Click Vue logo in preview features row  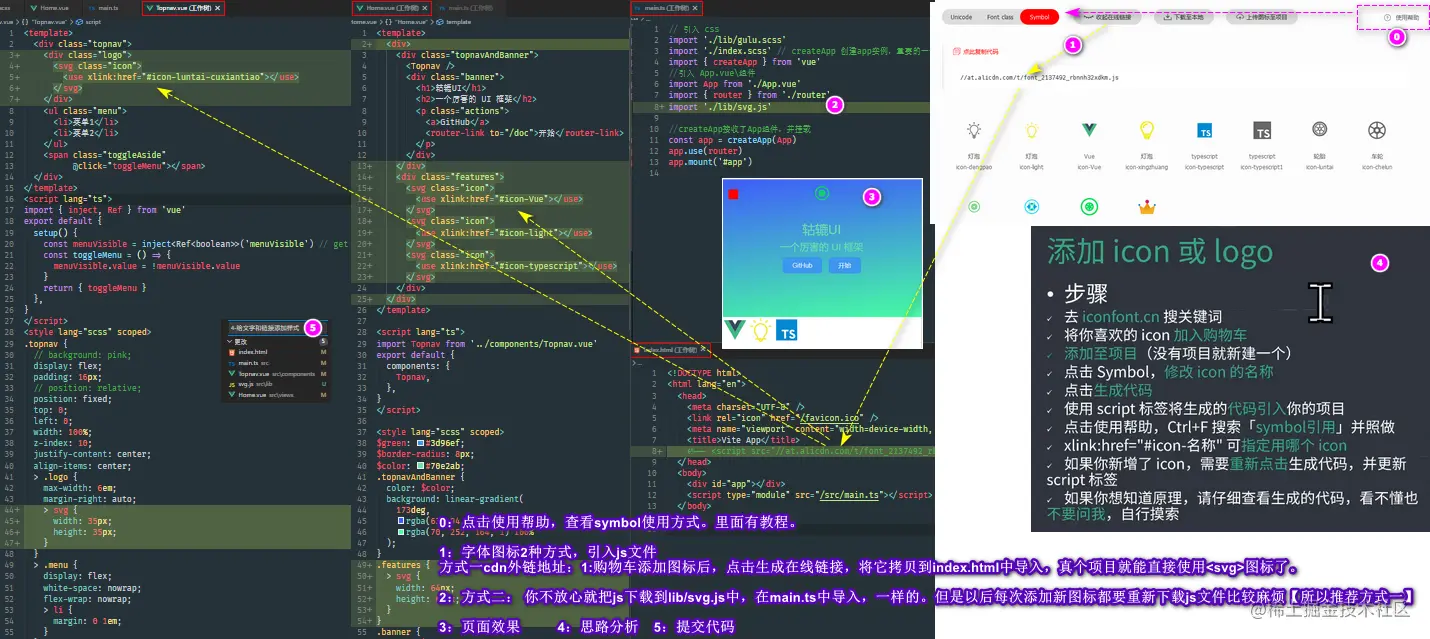[x=735, y=331]
